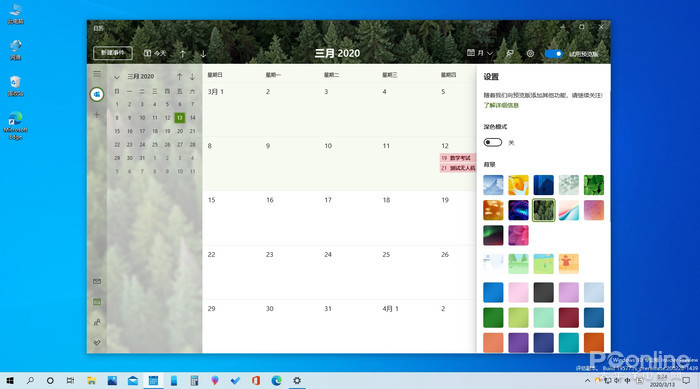Open Photos app from the taskbar

click(112, 381)
